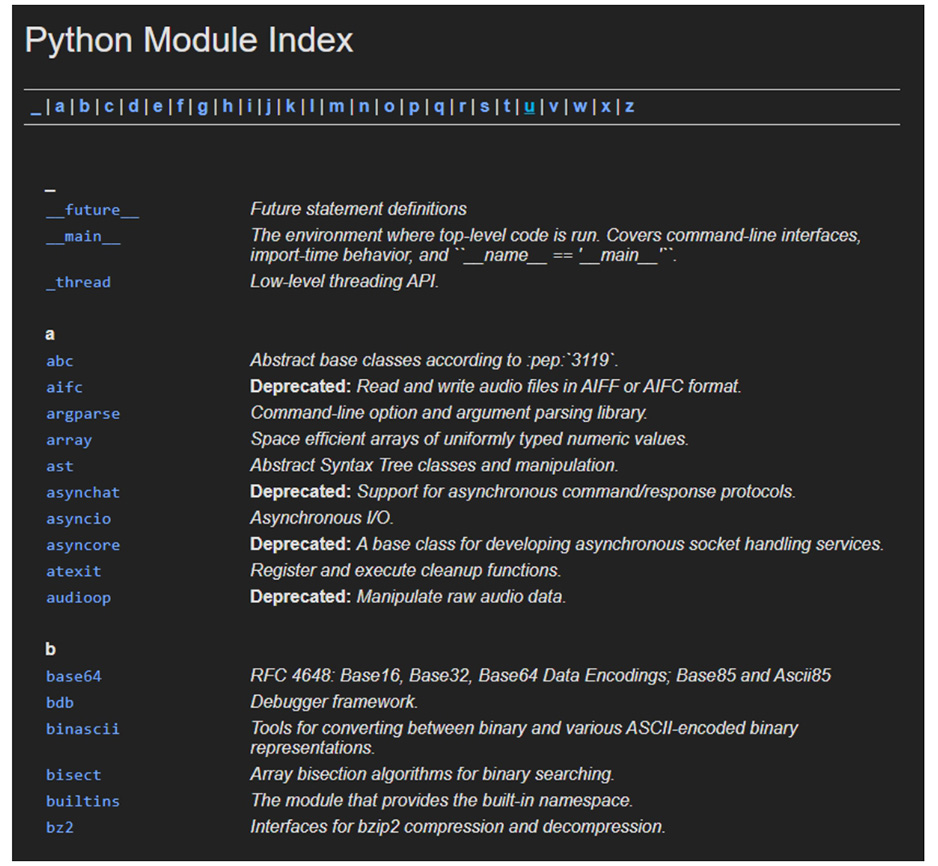
Task: Jump to letter 'n' in the alphabet index
Action: tap(364, 106)
